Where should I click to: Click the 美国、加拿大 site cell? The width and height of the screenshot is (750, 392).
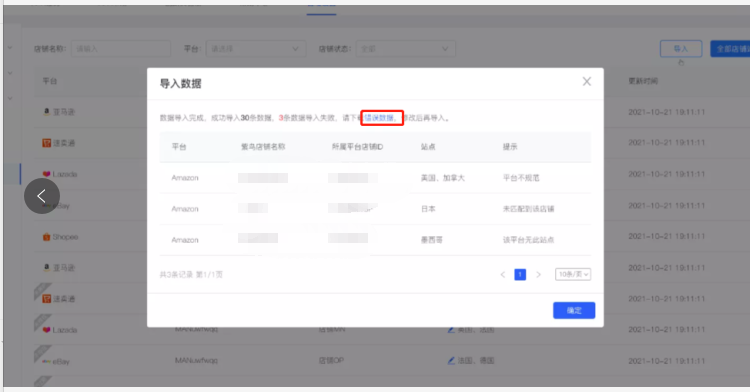442,178
